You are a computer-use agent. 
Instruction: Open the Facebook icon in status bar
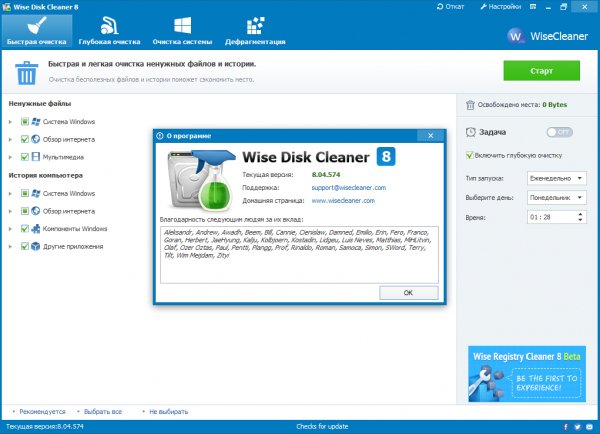566,427
